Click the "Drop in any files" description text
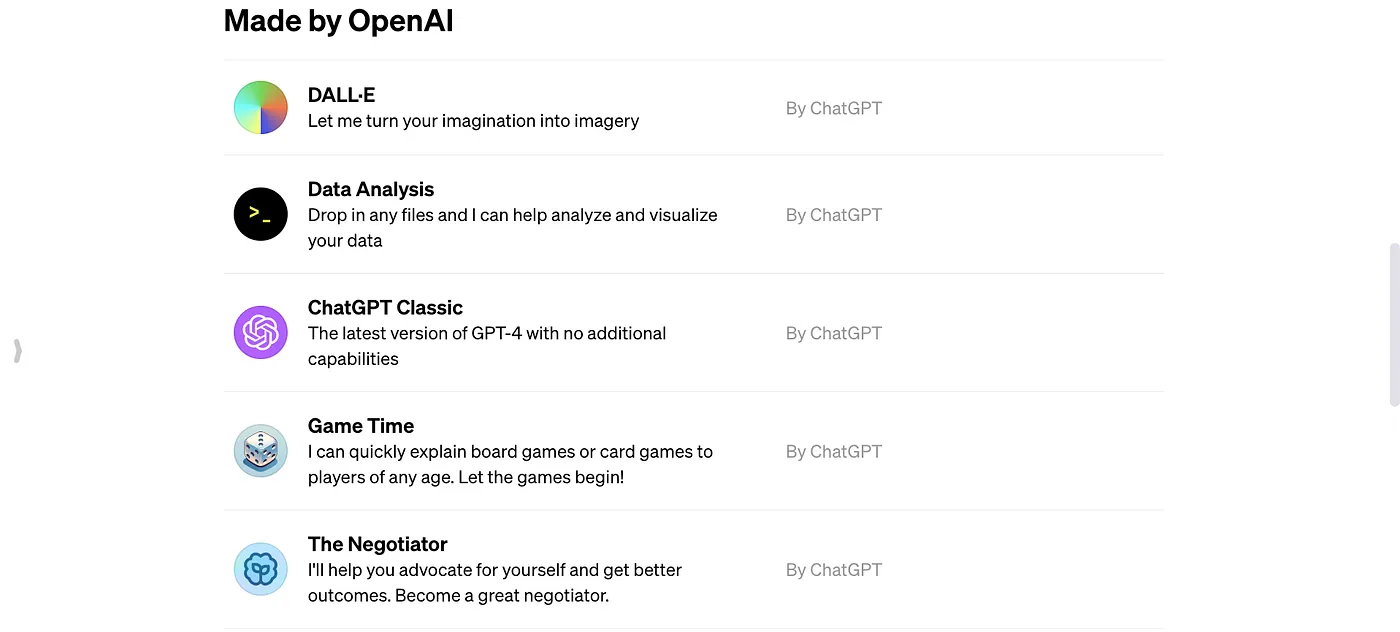The height and width of the screenshot is (632, 1400). pos(512,227)
